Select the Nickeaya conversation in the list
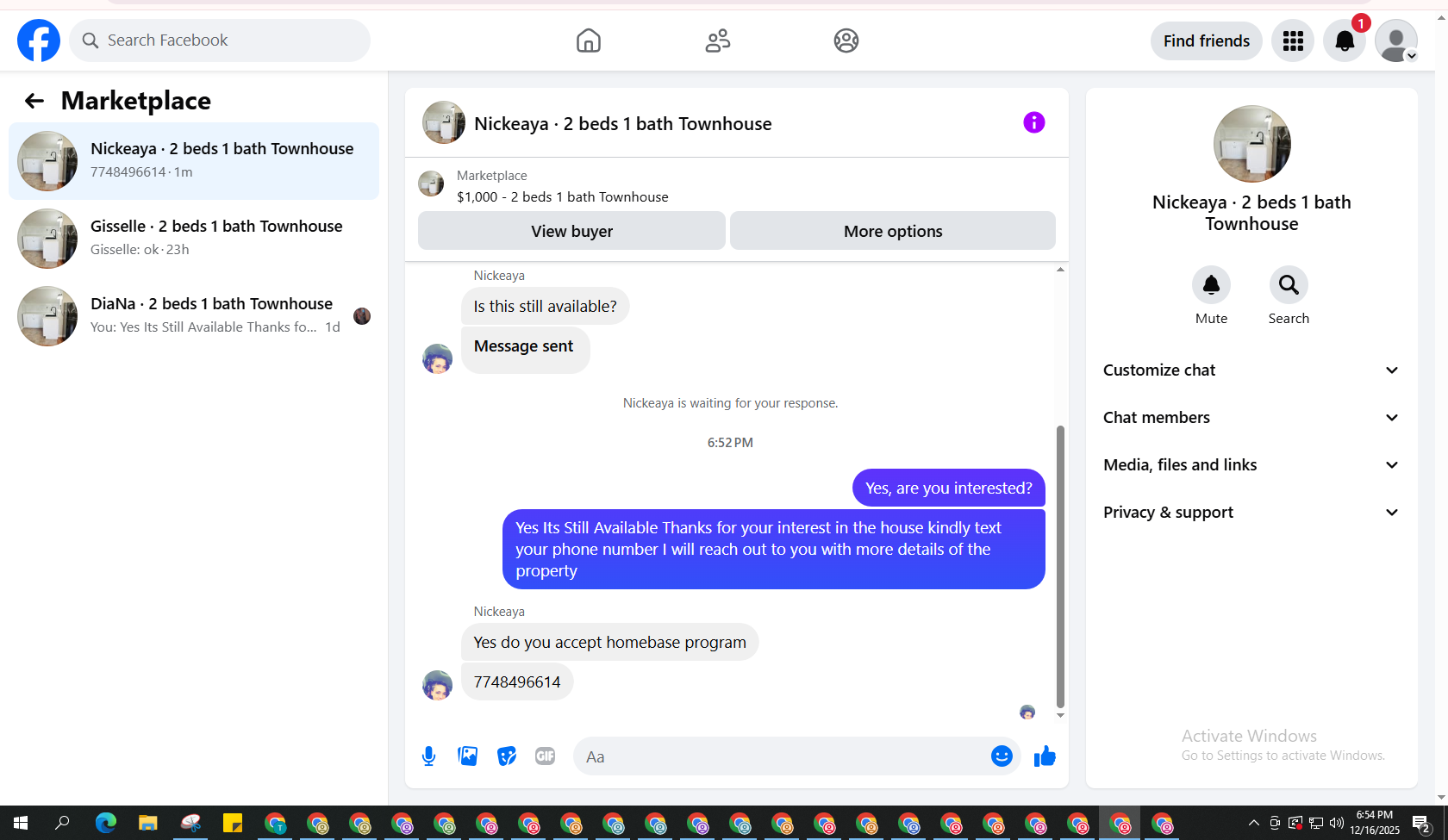Screen dimensions: 1448x840 [194, 161]
